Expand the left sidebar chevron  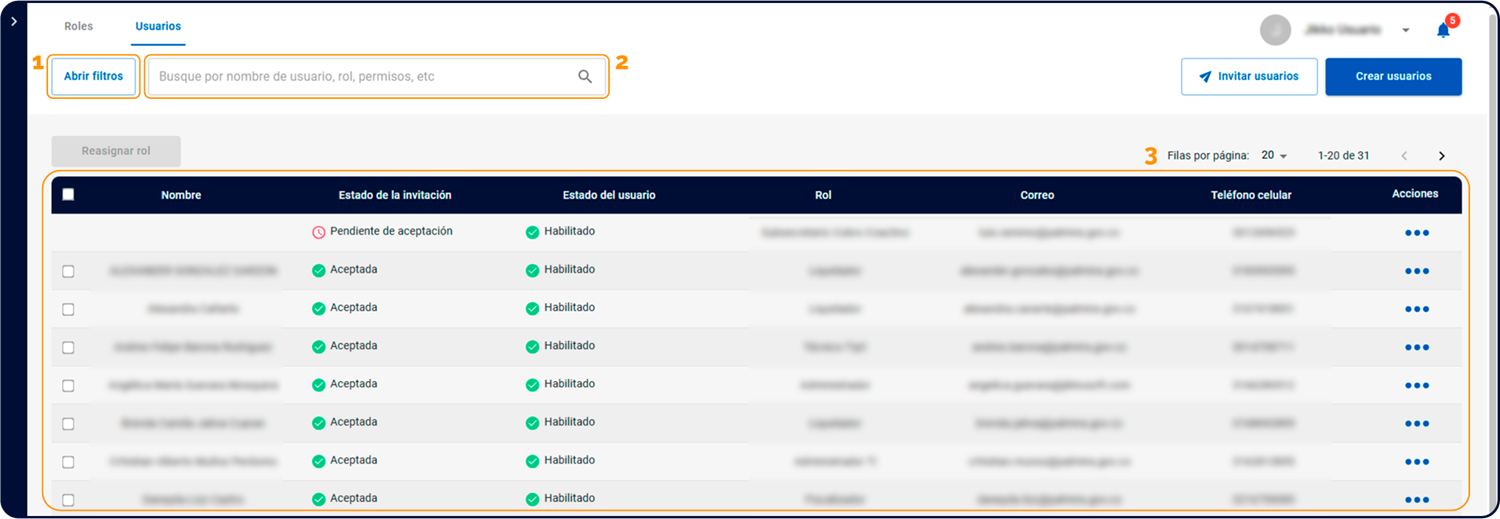pyautogui.click(x=11, y=21)
